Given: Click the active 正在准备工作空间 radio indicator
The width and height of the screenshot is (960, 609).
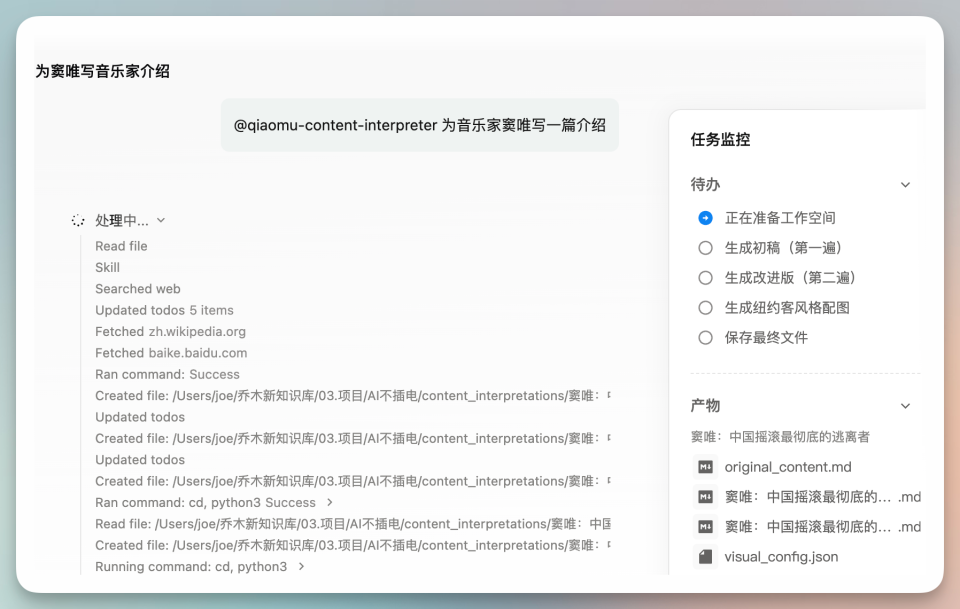Looking at the screenshot, I should 705,218.
